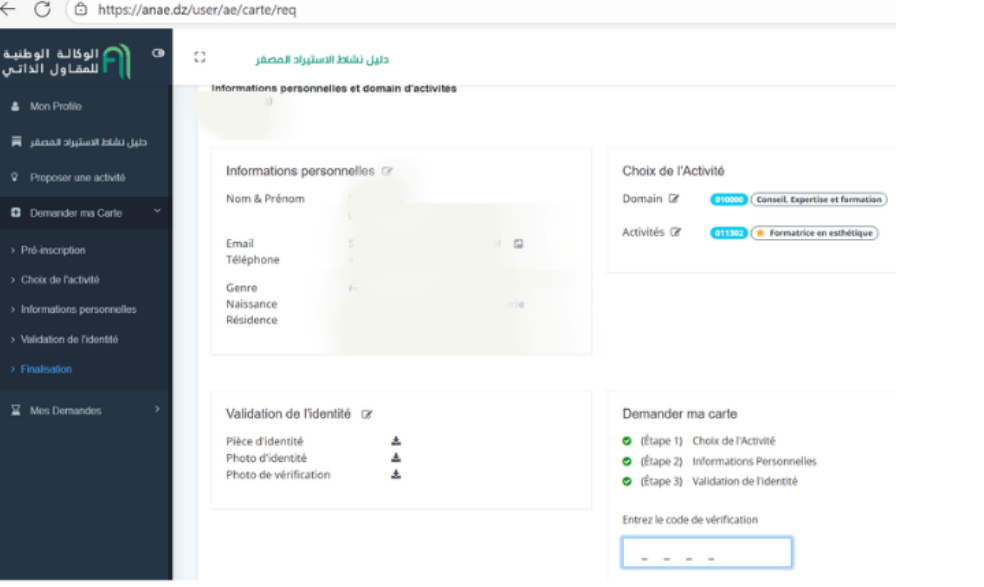
Task: Click the fullscreen icon in top header
Action: coord(200,59)
